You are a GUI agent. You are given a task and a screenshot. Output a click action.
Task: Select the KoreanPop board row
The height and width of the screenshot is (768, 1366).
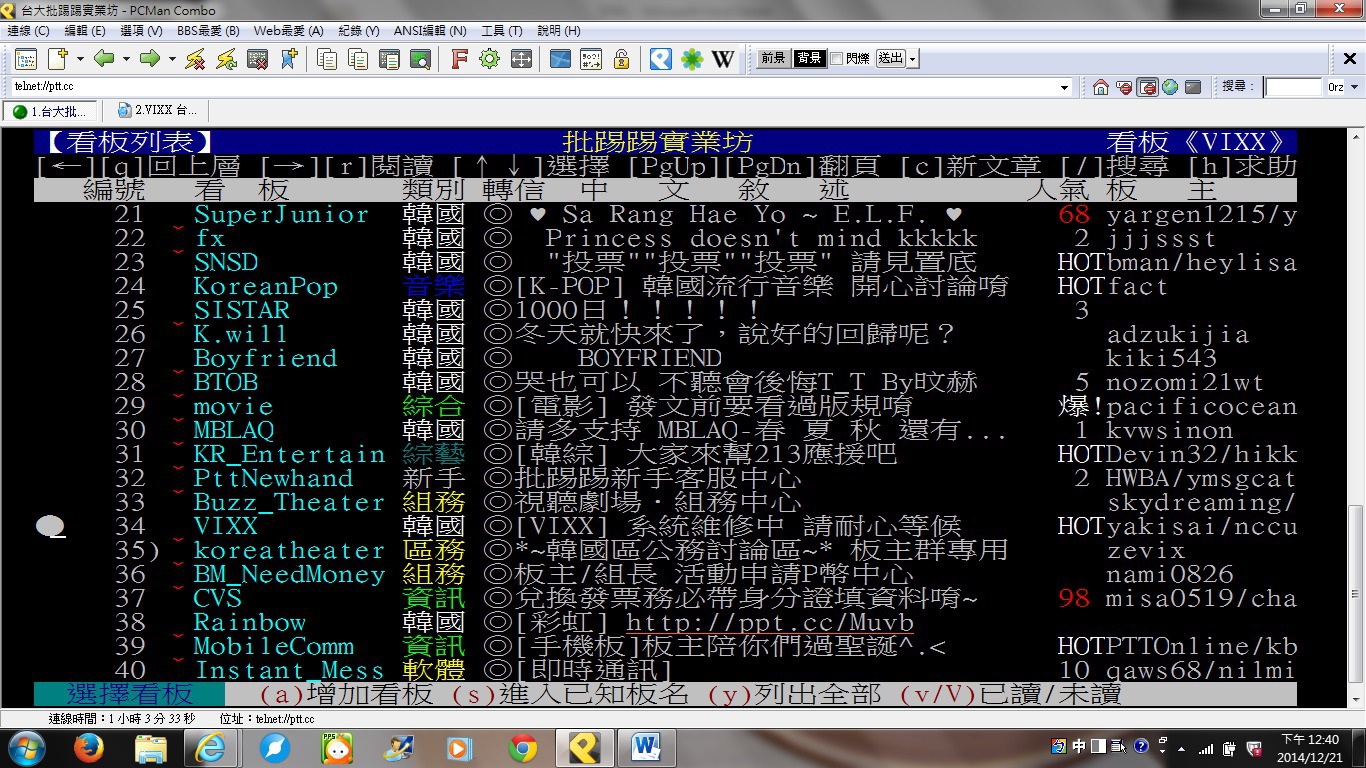[x=665, y=286]
